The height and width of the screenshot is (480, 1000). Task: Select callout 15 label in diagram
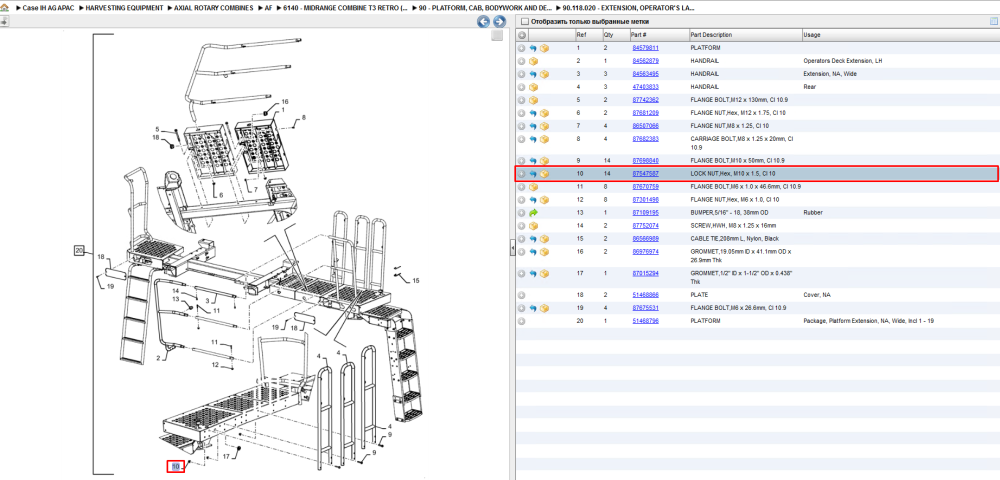pyautogui.click(x=416, y=280)
